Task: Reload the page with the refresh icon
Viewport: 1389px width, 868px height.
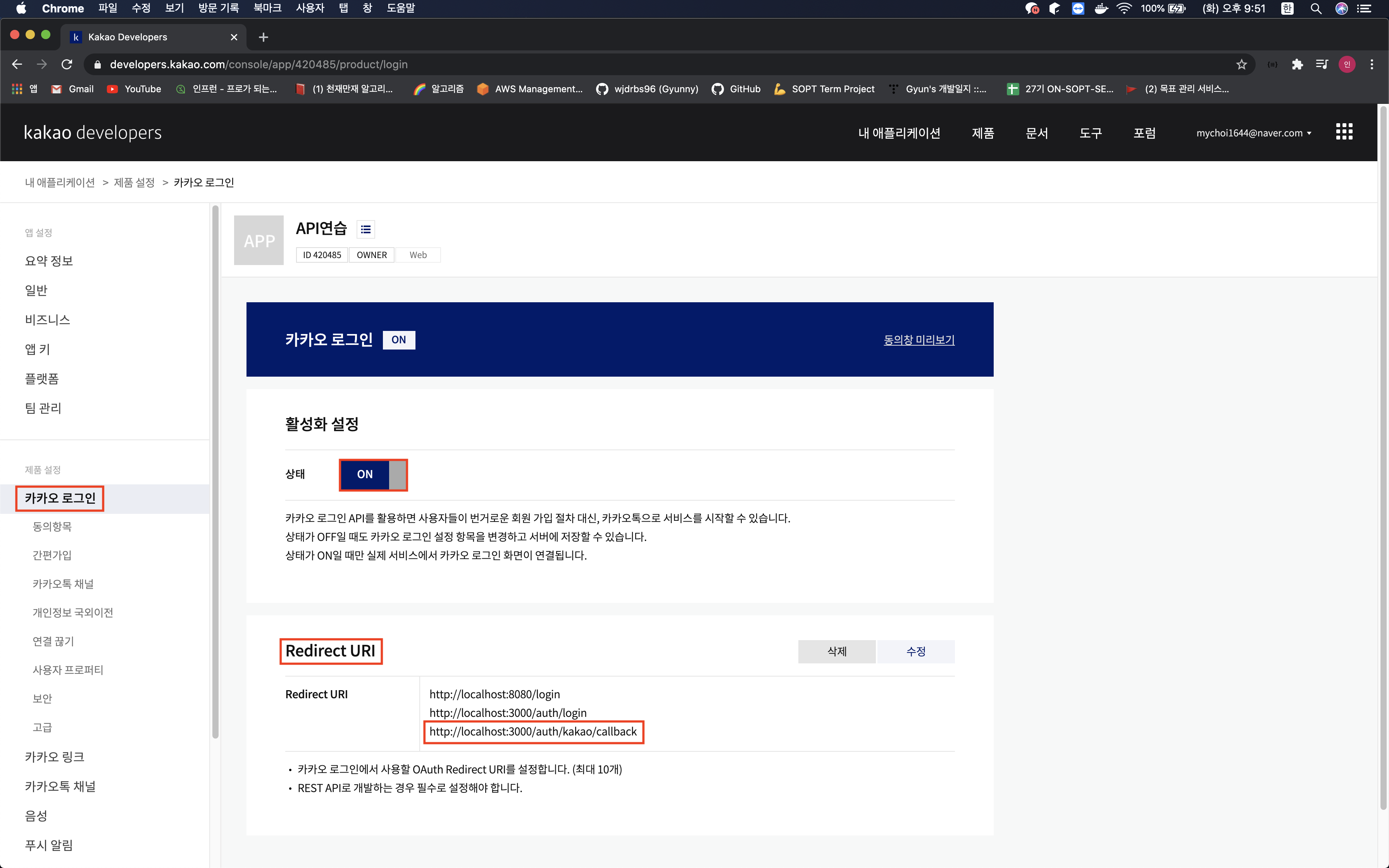Action: [x=67, y=64]
